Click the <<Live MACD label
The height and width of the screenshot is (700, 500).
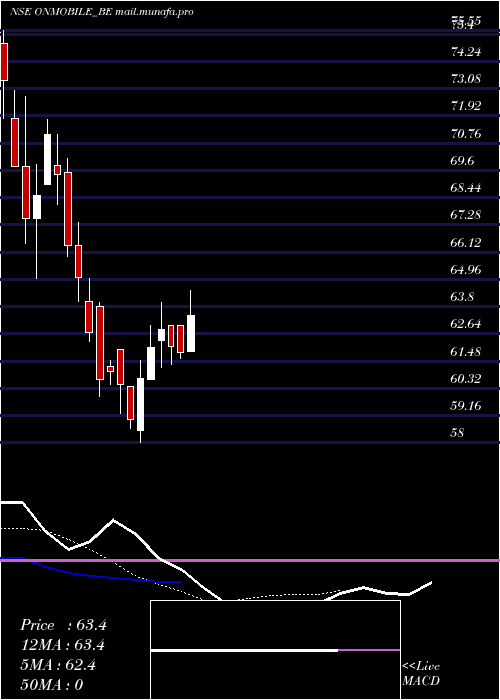pyautogui.click(x=421, y=674)
